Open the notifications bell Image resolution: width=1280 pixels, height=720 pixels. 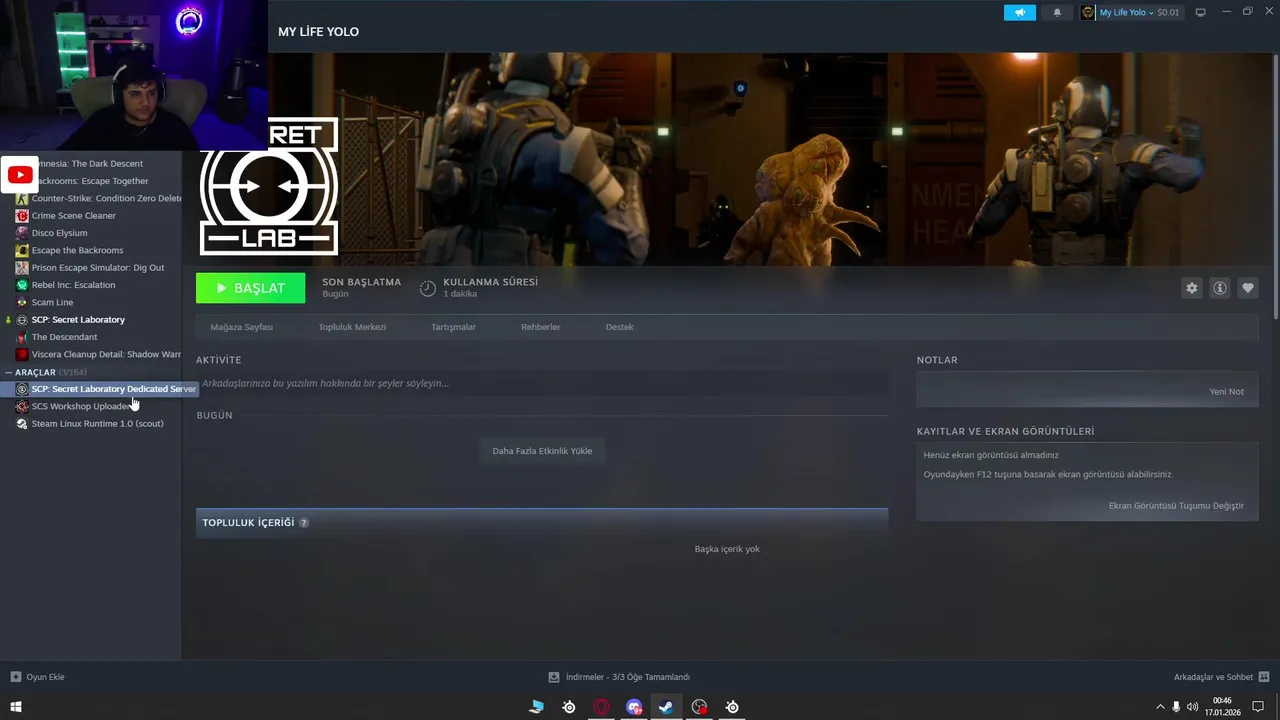[1057, 12]
